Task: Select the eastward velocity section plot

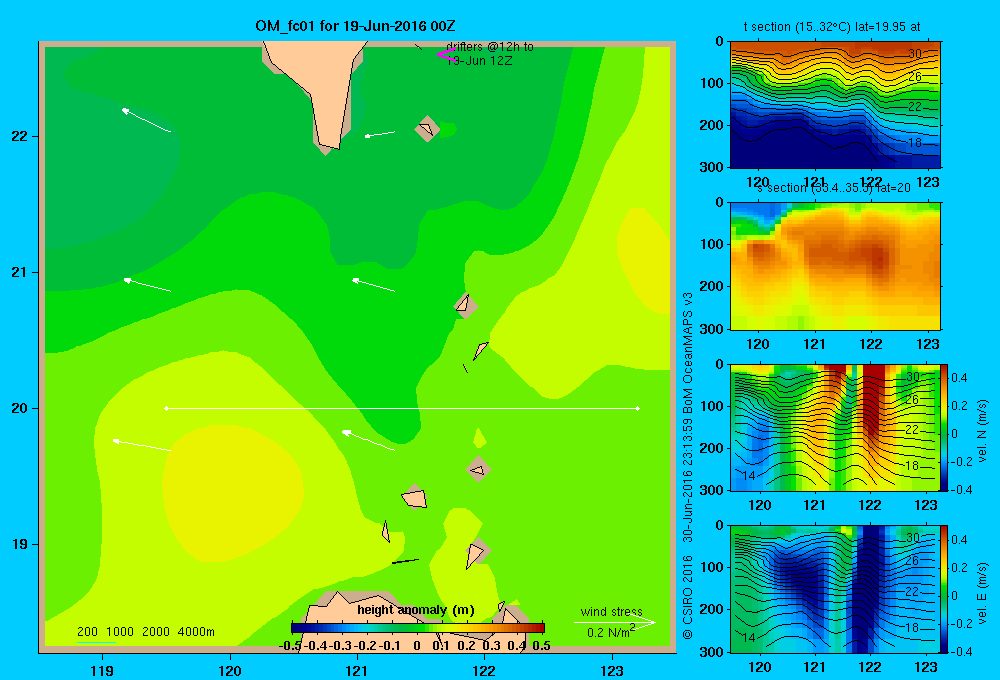Action: click(835, 589)
